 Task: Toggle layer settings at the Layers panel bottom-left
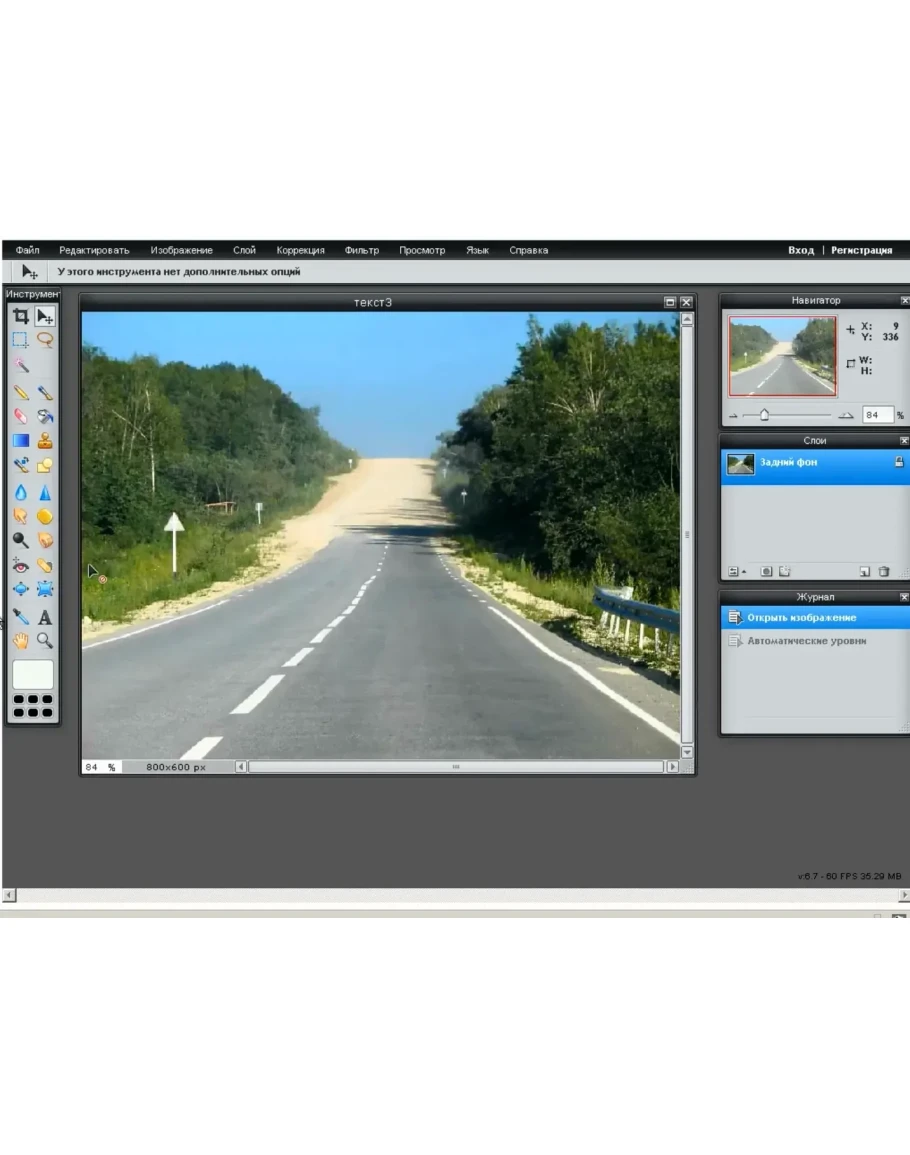pos(736,571)
